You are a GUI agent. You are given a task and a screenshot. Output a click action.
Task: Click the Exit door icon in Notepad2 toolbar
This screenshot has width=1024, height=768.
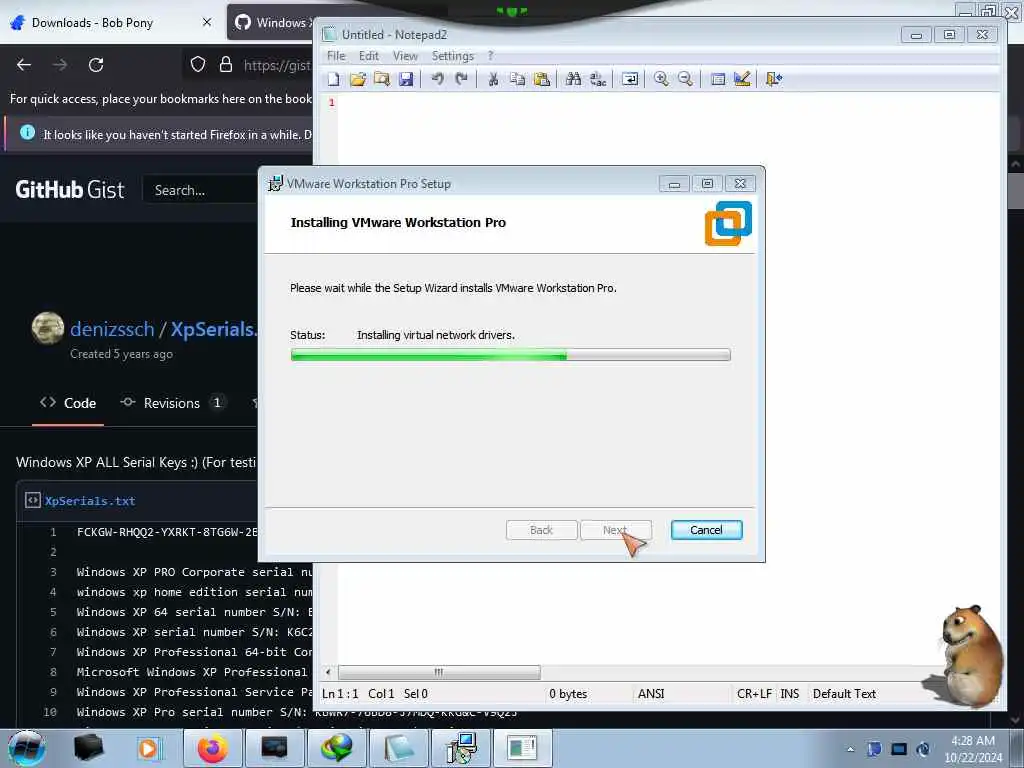point(774,80)
